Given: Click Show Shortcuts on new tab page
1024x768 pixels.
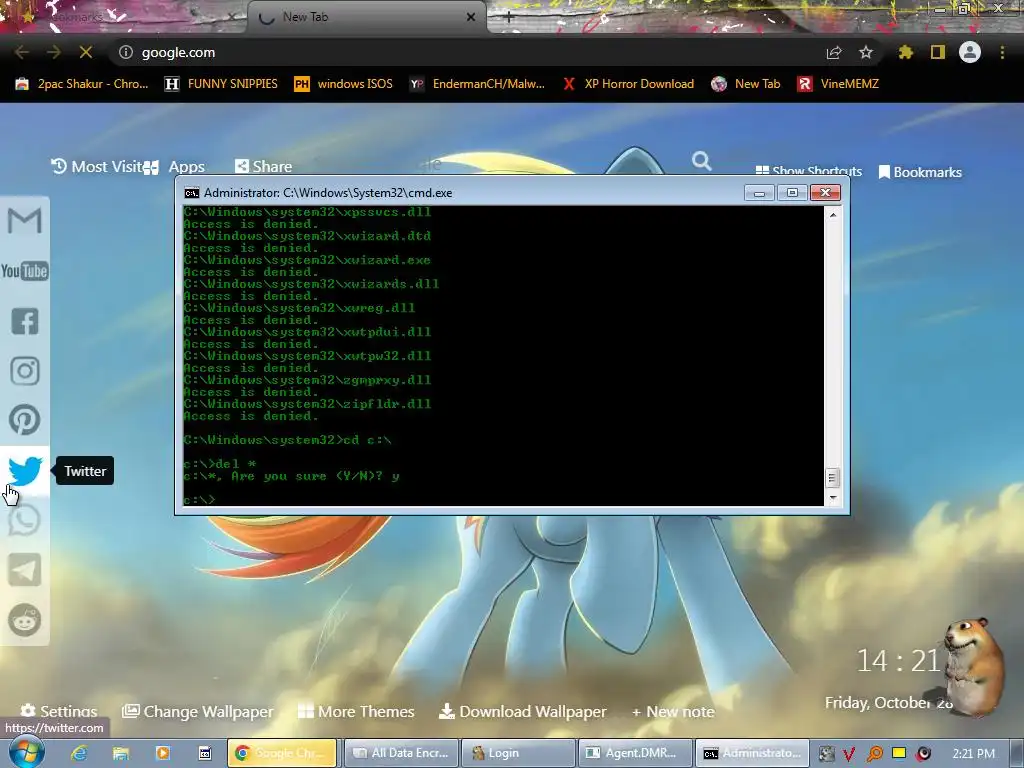Looking at the screenshot, I should click(808, 171).
